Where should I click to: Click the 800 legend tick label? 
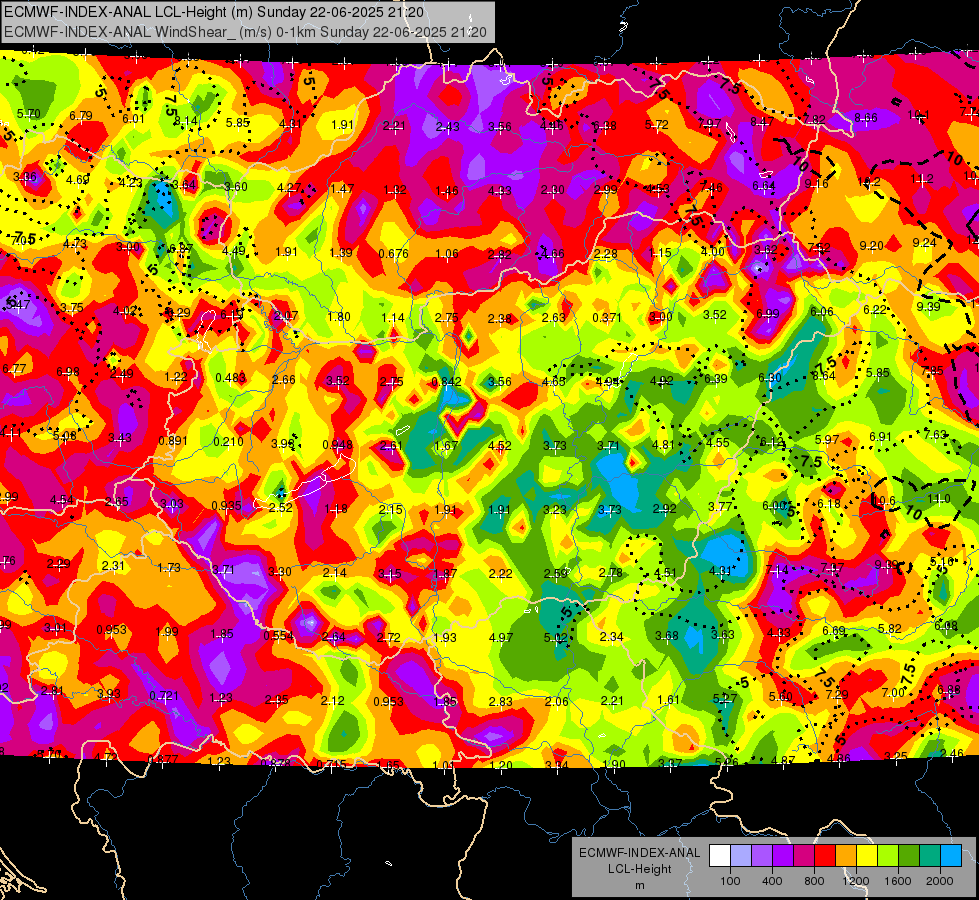tap(814, 881)
